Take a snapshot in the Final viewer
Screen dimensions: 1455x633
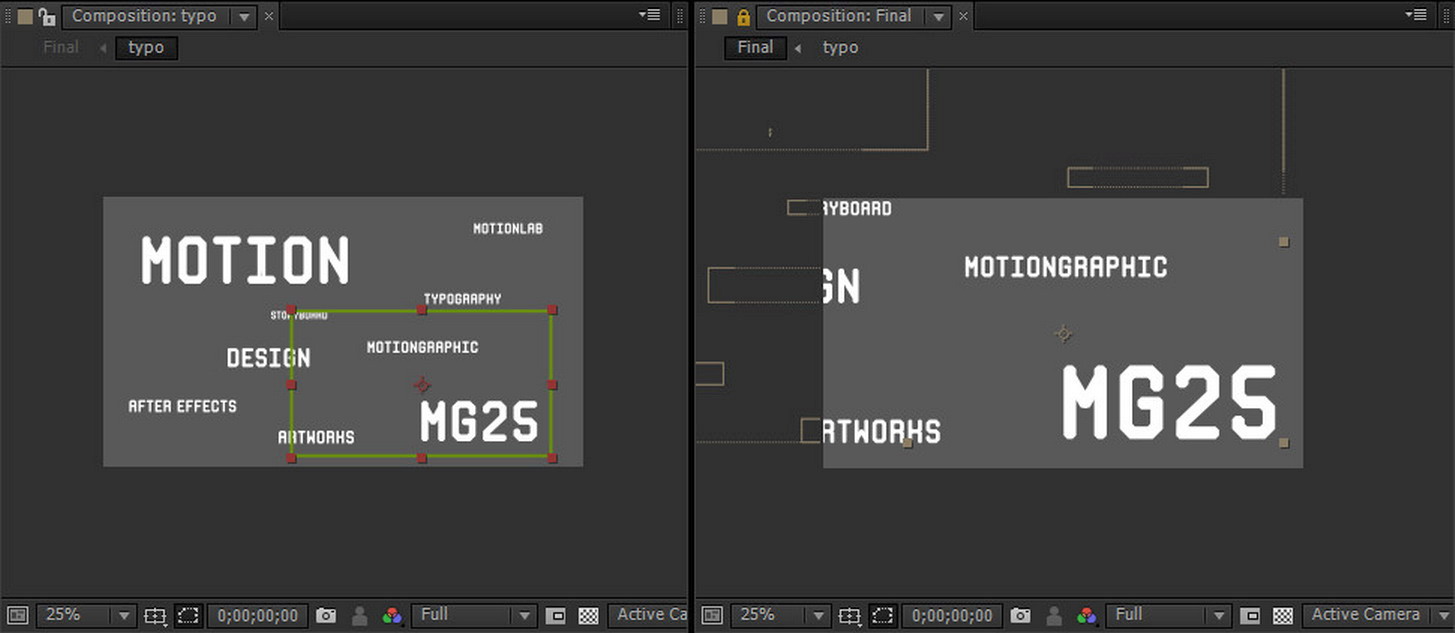pos(1020,616)
